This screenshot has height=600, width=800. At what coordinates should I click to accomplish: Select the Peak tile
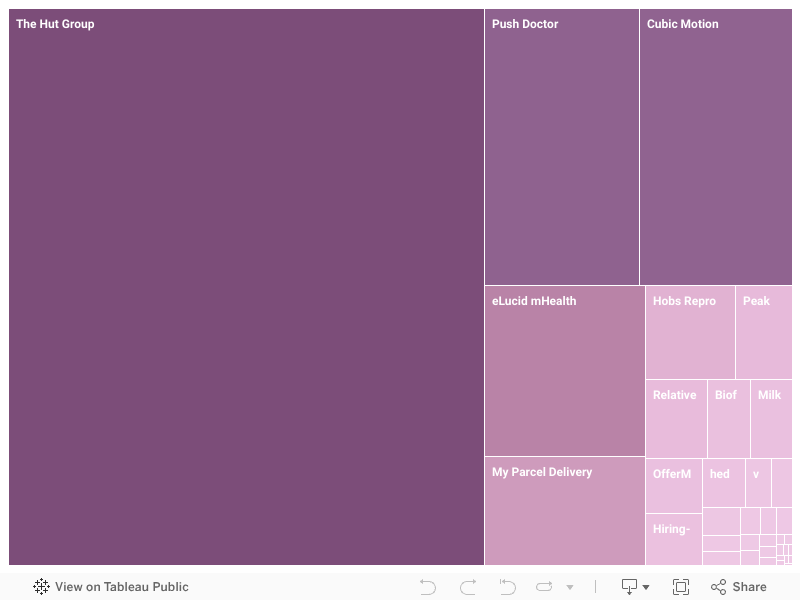coord(764,332)
